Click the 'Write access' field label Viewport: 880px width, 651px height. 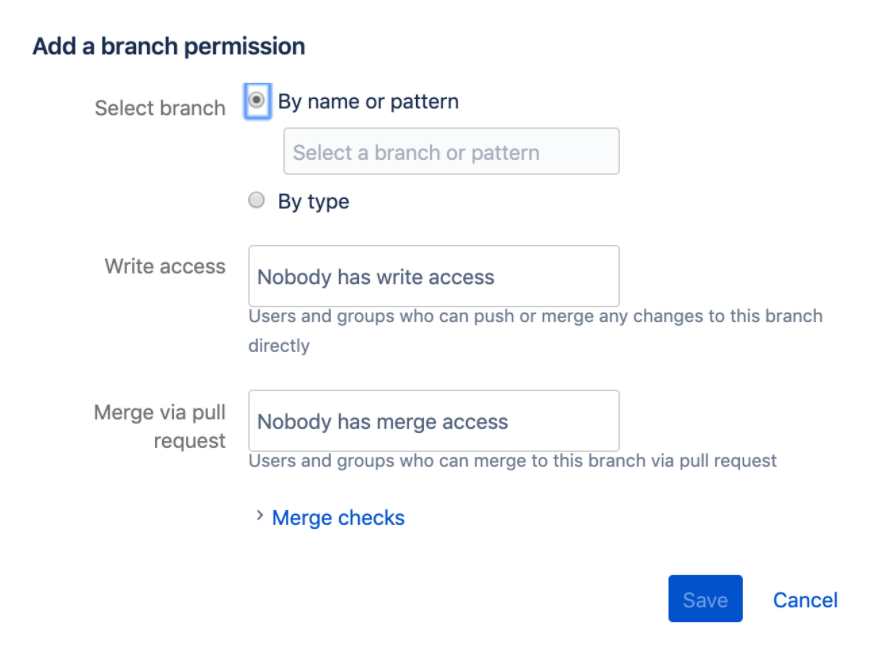[x=165, y=266]
